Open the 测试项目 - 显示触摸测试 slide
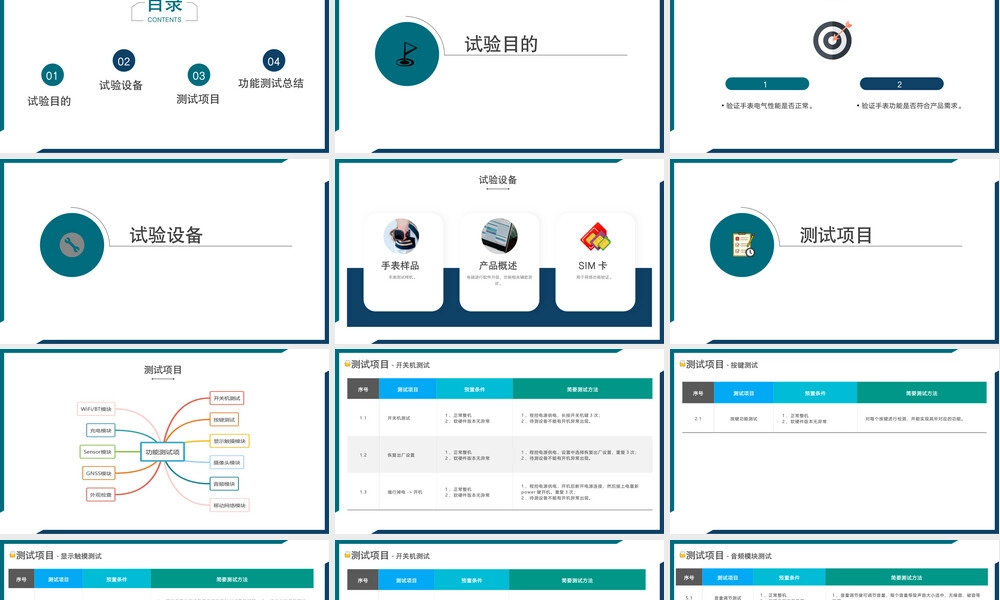 165,570
